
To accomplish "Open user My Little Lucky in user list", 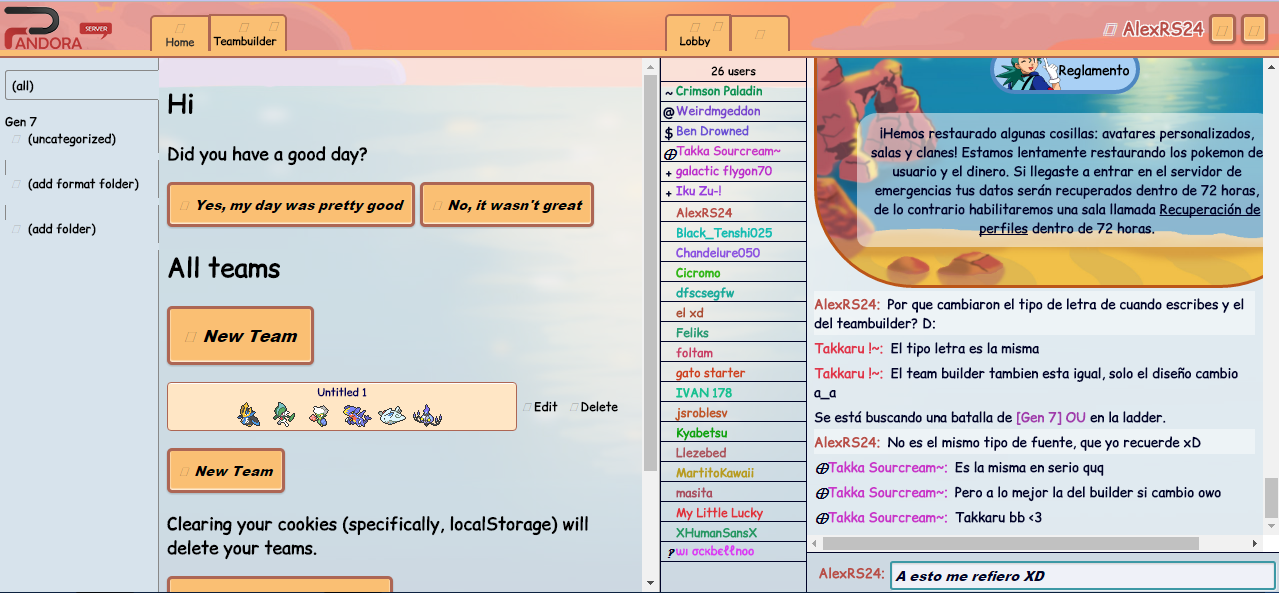I will pos(733,513).
